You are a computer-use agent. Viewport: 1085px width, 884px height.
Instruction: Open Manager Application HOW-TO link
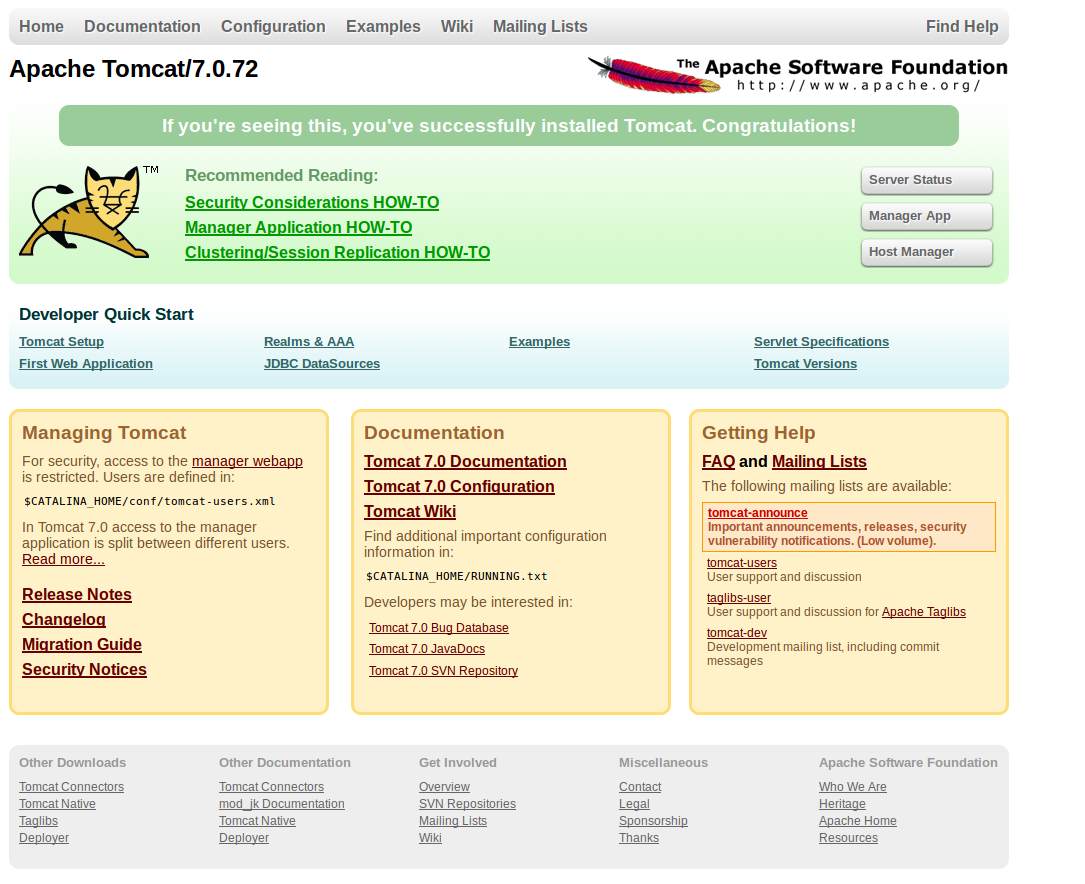point(298,228)
